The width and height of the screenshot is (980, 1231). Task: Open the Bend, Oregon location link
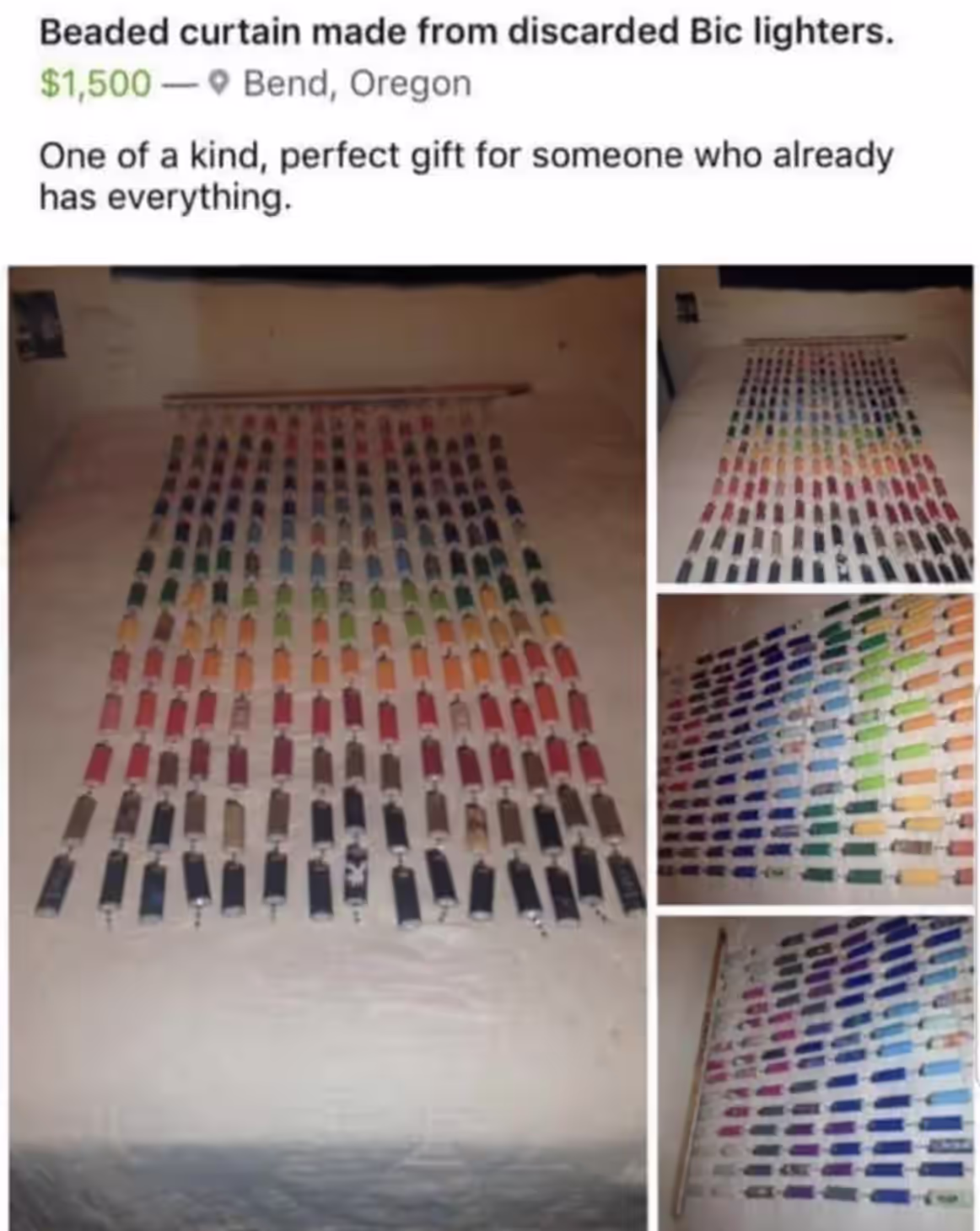357,83
